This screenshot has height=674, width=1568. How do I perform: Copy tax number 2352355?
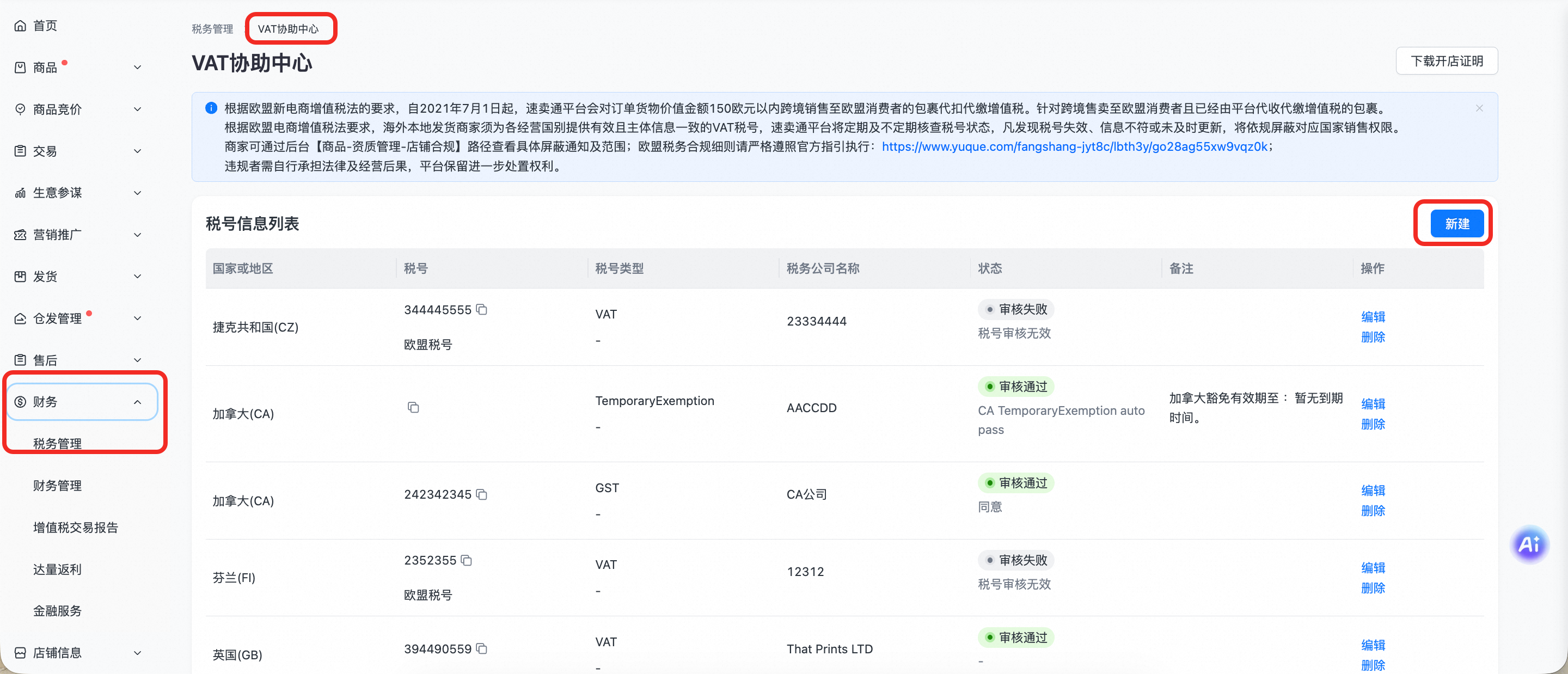466,560
